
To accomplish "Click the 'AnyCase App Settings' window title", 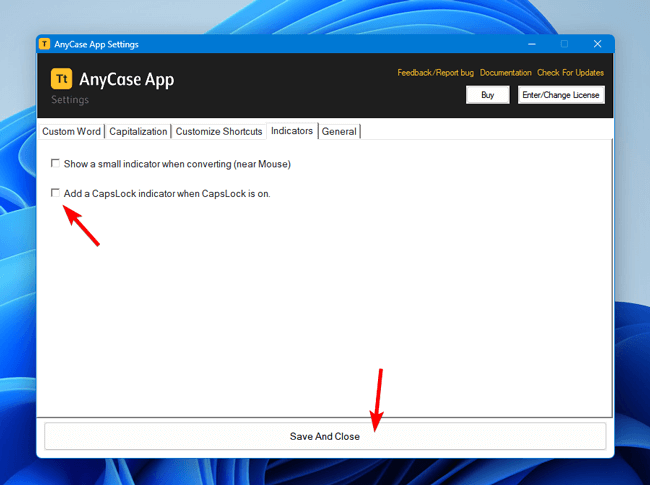I will point(96,44).
